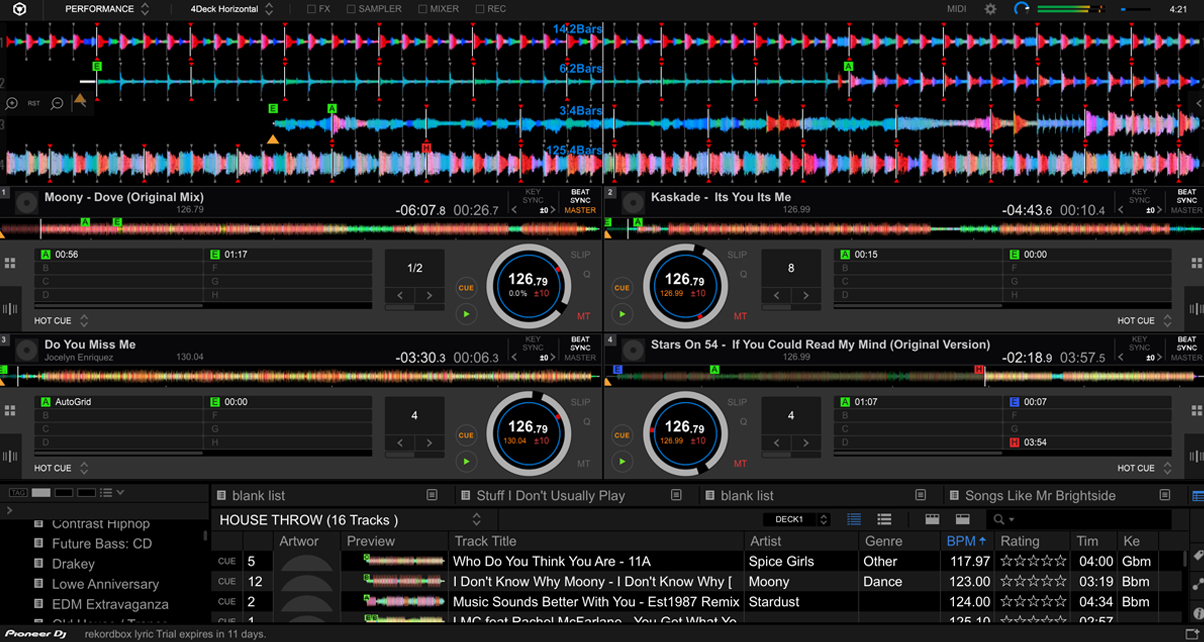The width and height of the screenshot is (1204, 642).
Task: Click the rekordbox logo icon at top-left
Action: point(19,9)
